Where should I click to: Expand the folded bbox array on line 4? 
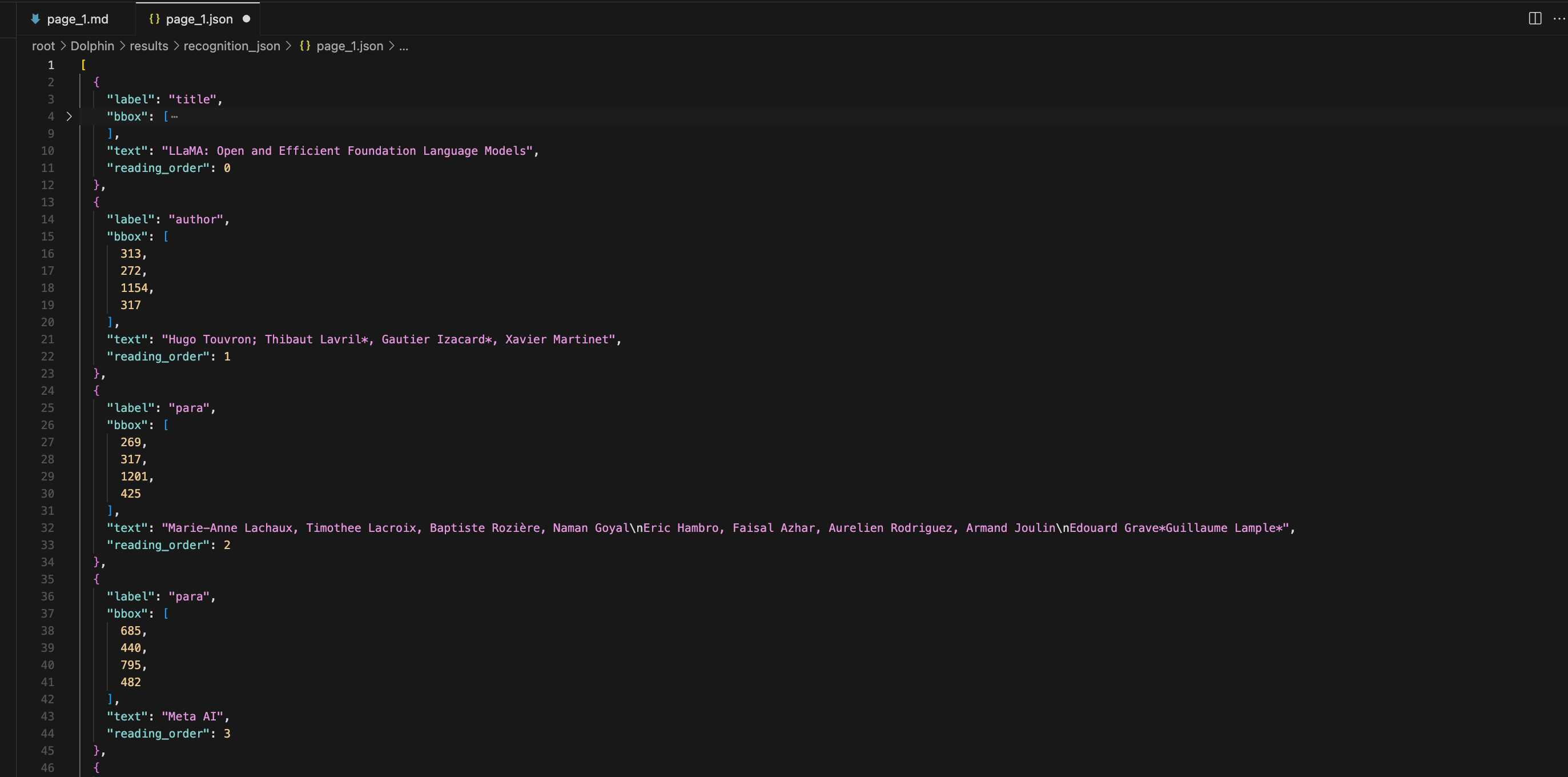[69, 117]
